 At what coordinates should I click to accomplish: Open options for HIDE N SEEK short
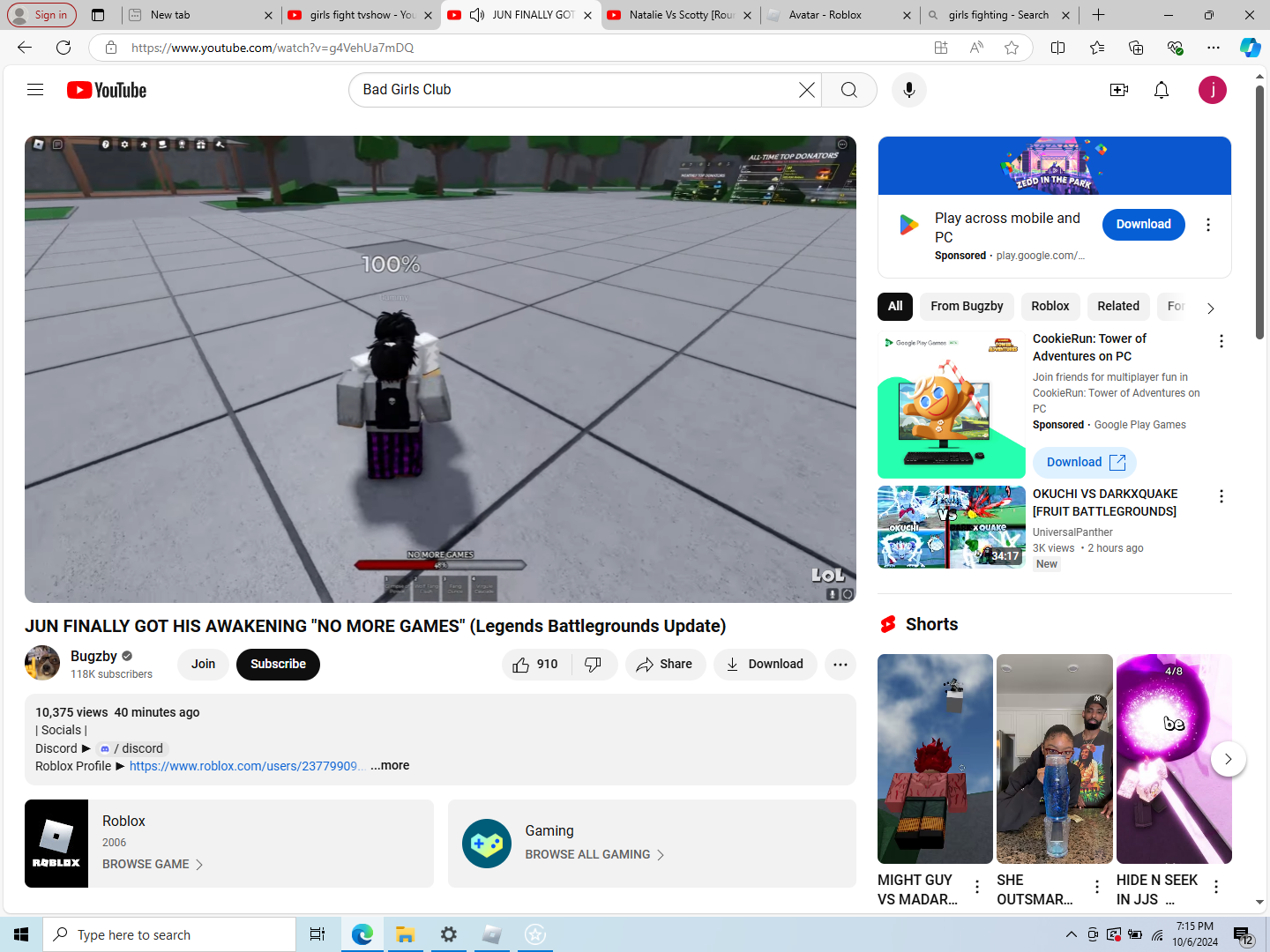1216,887
